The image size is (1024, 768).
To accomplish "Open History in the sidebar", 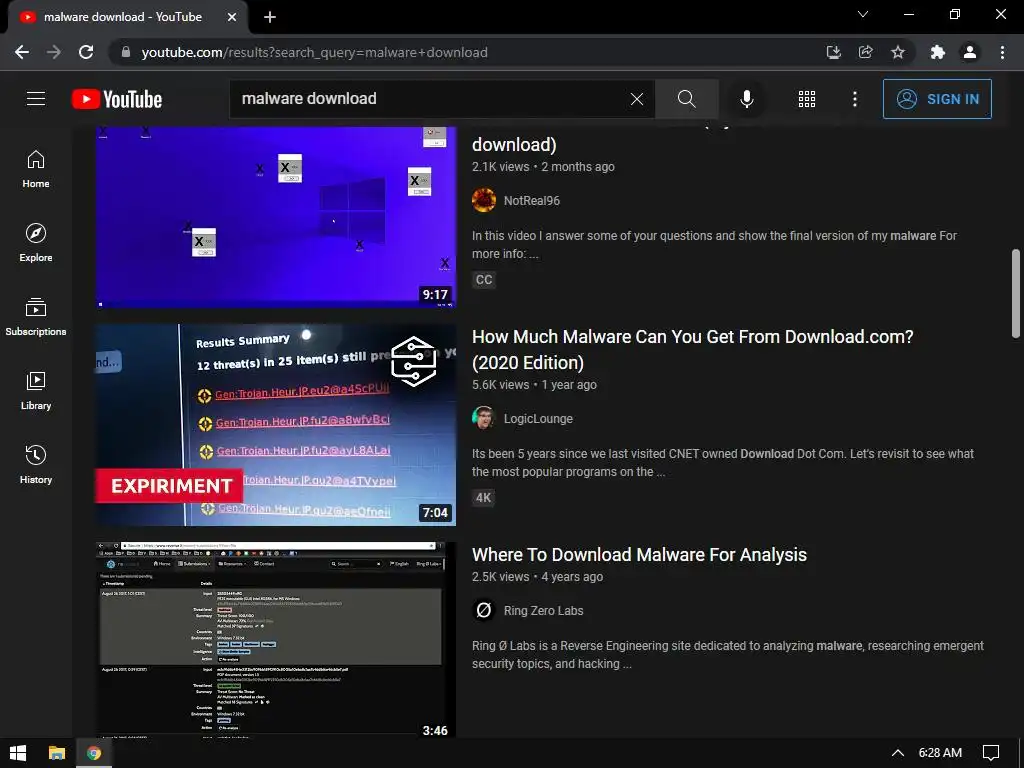I will point(36,464).
